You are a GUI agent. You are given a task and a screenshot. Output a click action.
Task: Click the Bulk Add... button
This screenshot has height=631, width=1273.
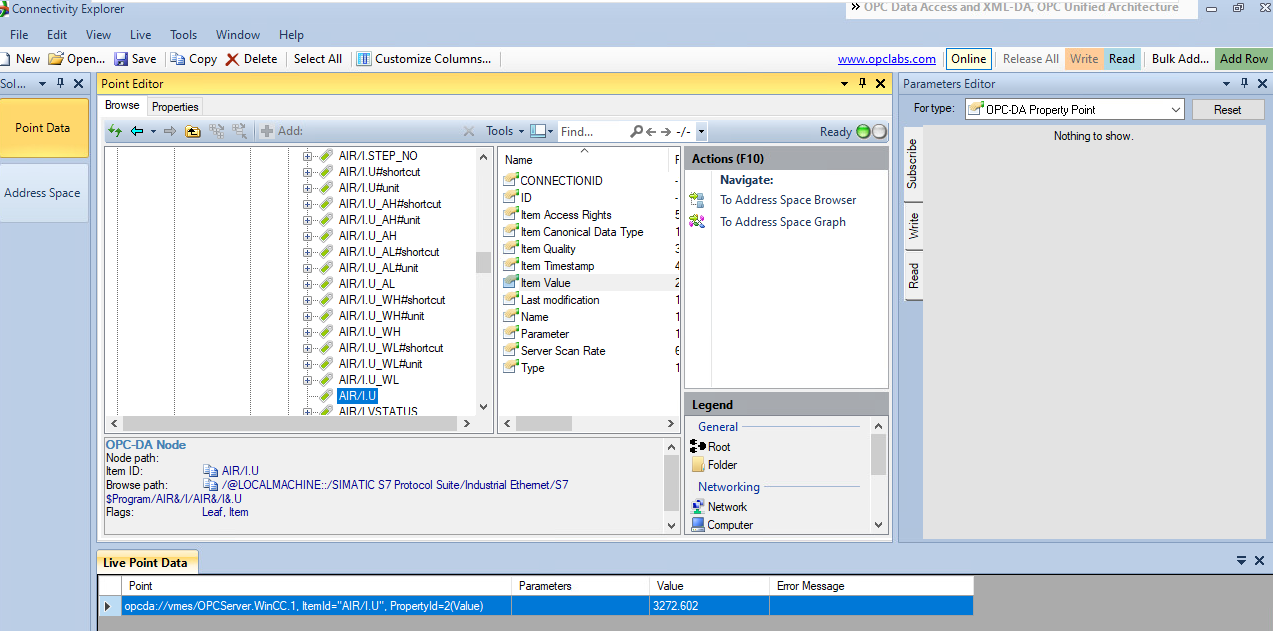pos(1180,59)
